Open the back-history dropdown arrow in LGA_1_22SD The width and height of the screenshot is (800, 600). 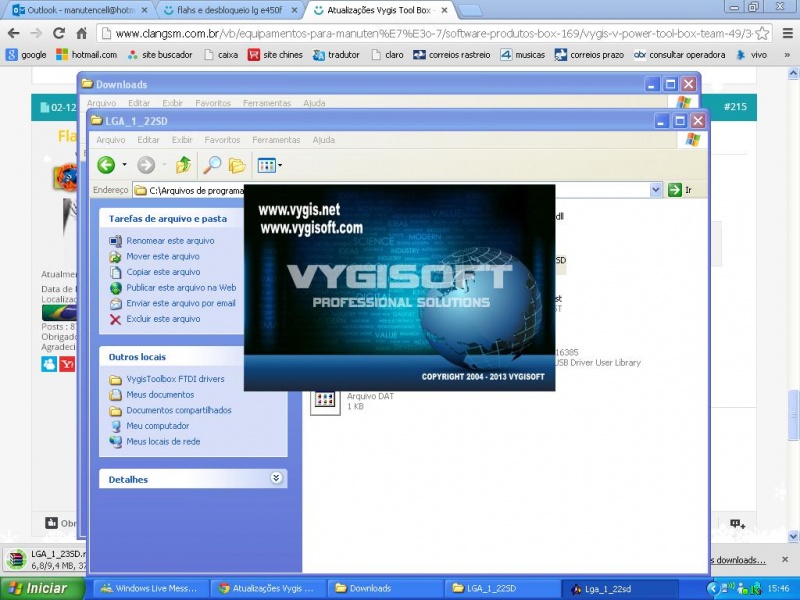pyautogui.click(x=124, y=165)
